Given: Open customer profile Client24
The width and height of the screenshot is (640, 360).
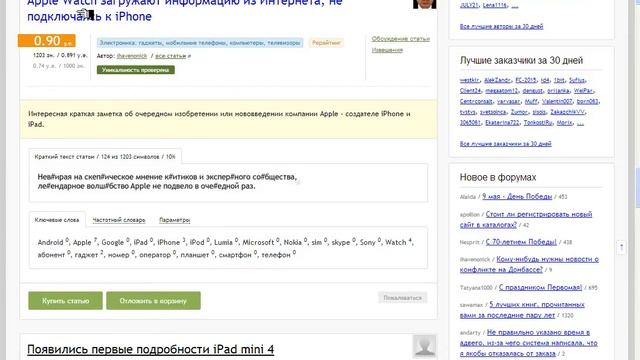Looking at the screenshot, I should pyautogui.click(x=470, y=91).
